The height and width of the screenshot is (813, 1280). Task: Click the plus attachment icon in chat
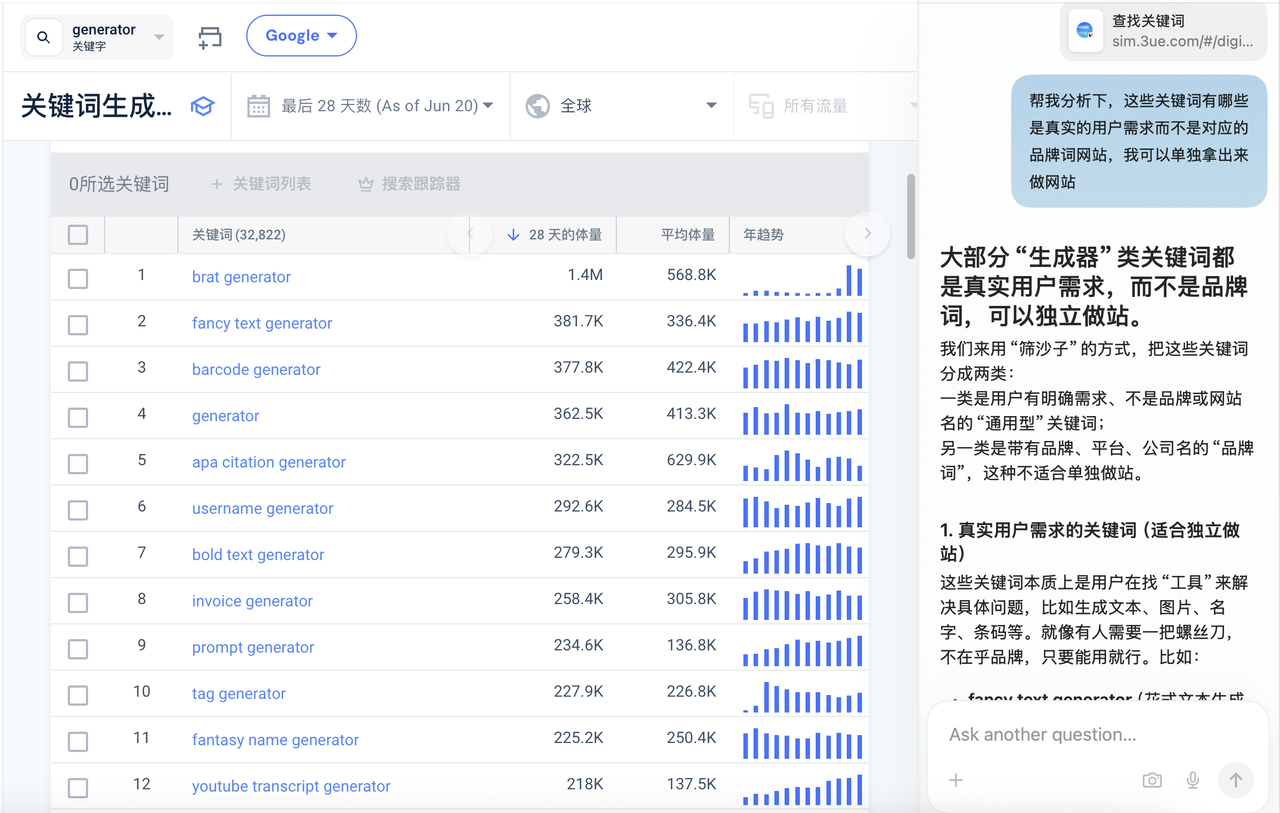click(956, 780)
